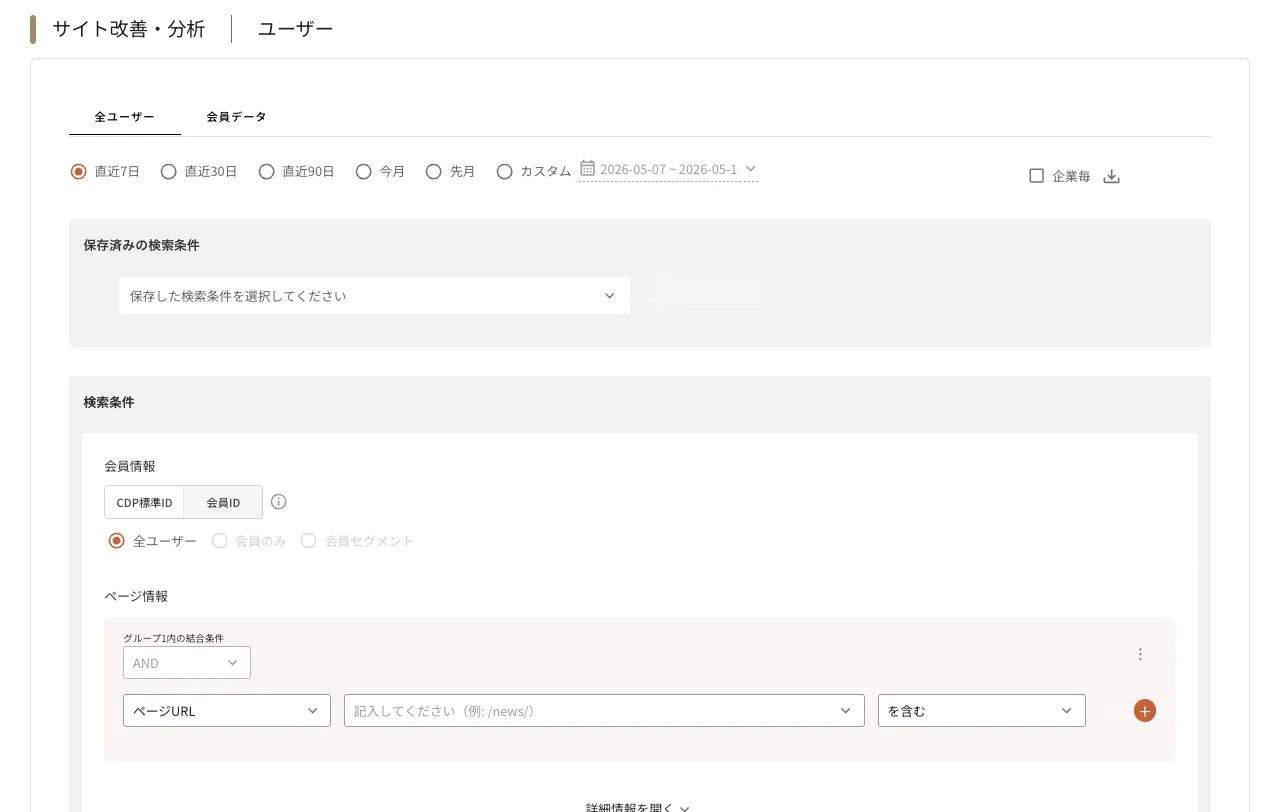
Task: Select the 会員セグメント radio option
Action: [x=309, y=541]
